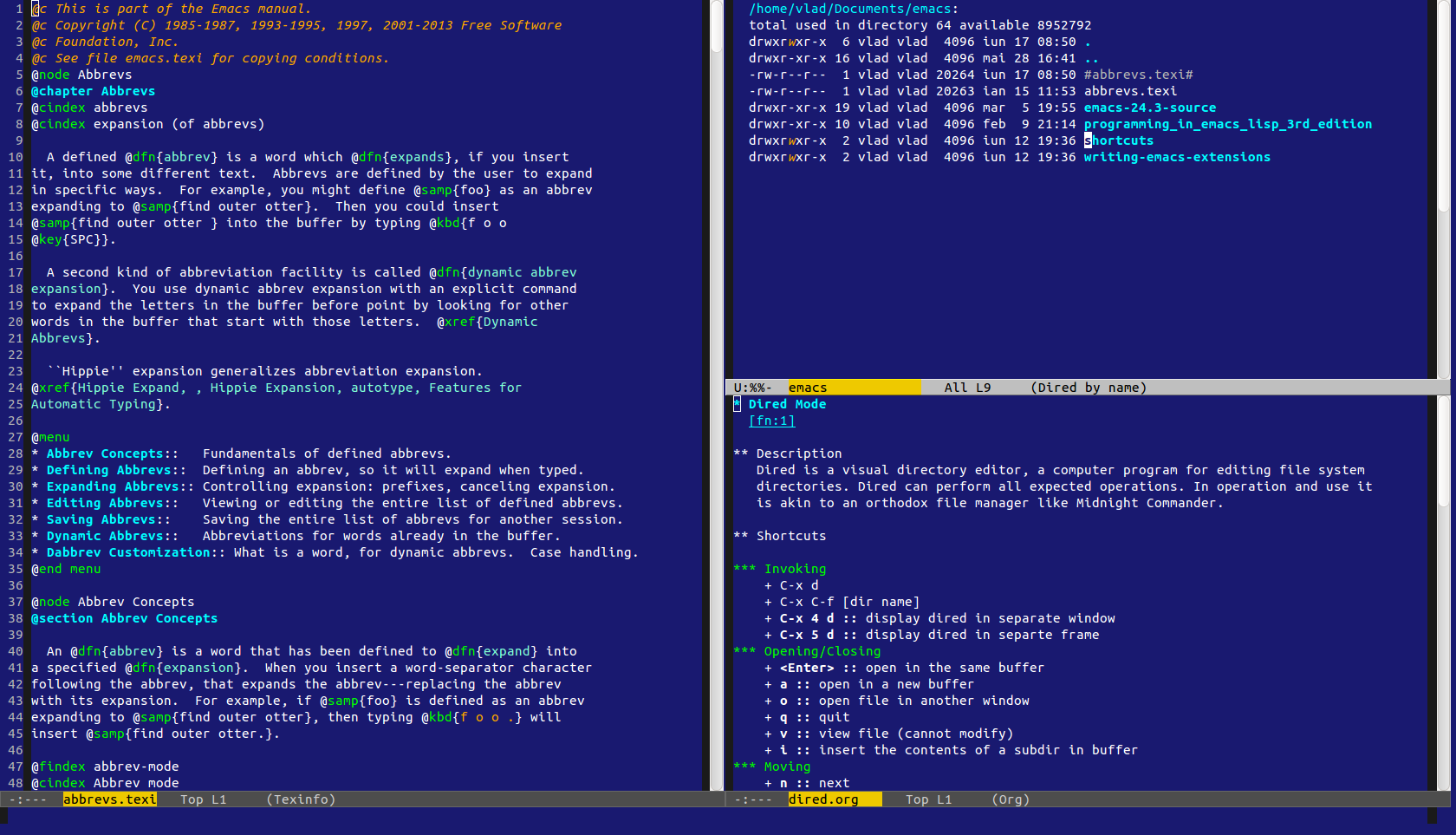Screen dimensions: 1456x835
Task: Select the Editing Abbrevs menu entry
Action: coord(105,503)
